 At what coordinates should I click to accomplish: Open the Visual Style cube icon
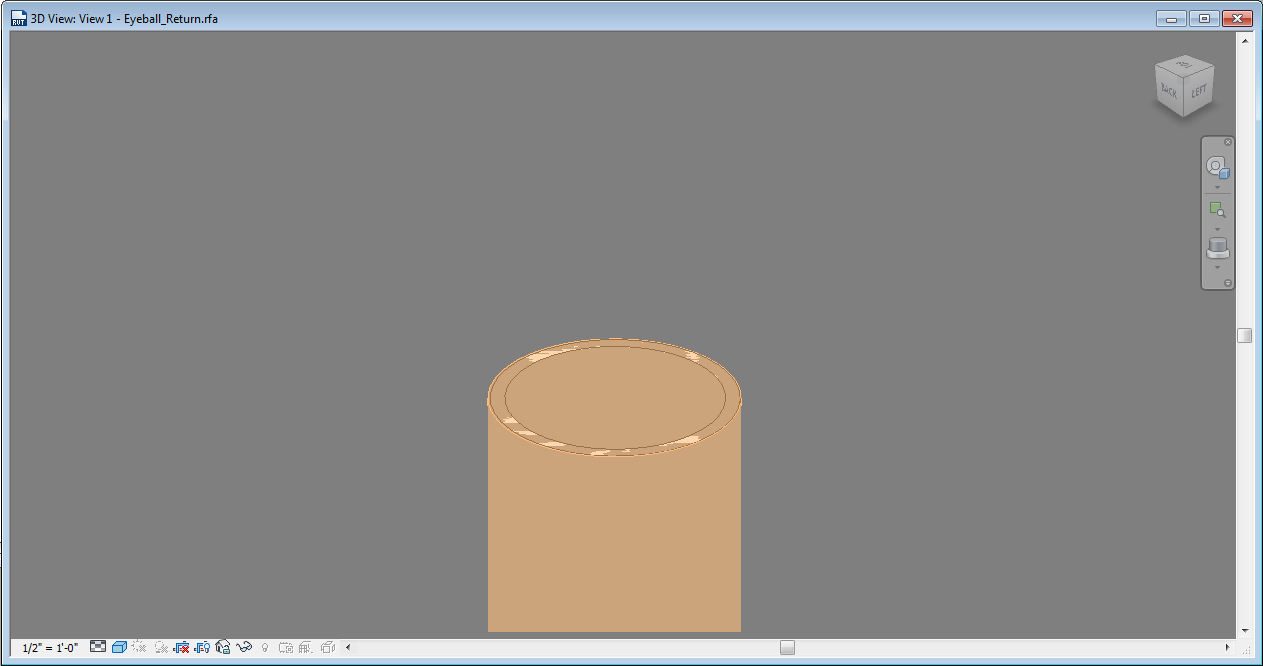pos(119,648)
